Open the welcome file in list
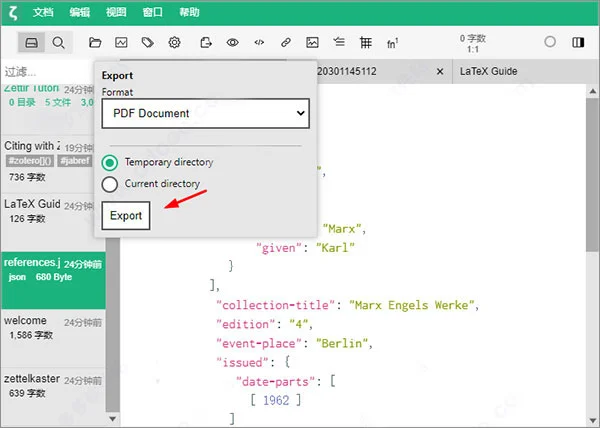Screen dimensions: 600x428 (x=53, y=328)
